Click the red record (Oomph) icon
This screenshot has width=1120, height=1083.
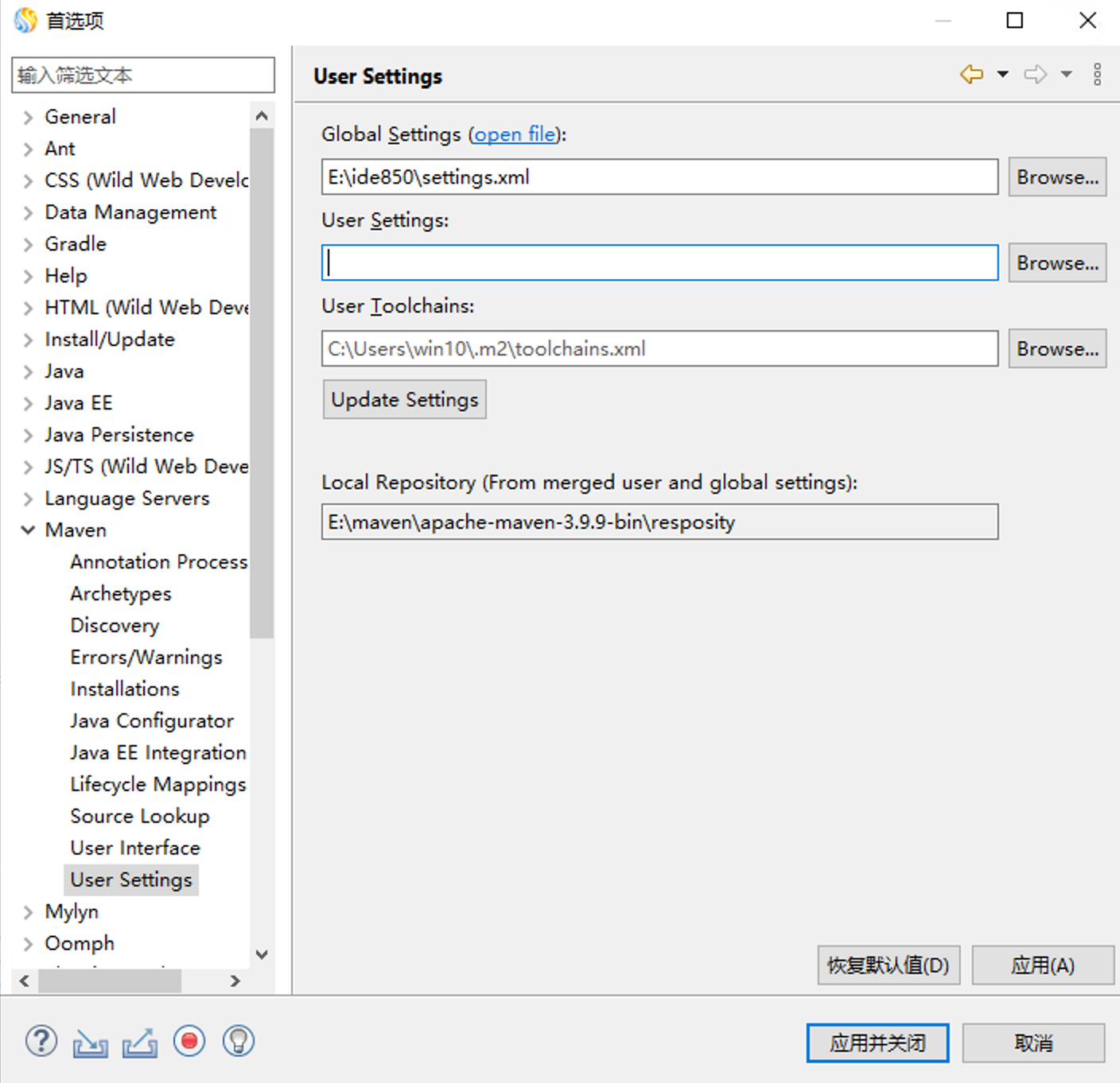(x=189, y=1041)
